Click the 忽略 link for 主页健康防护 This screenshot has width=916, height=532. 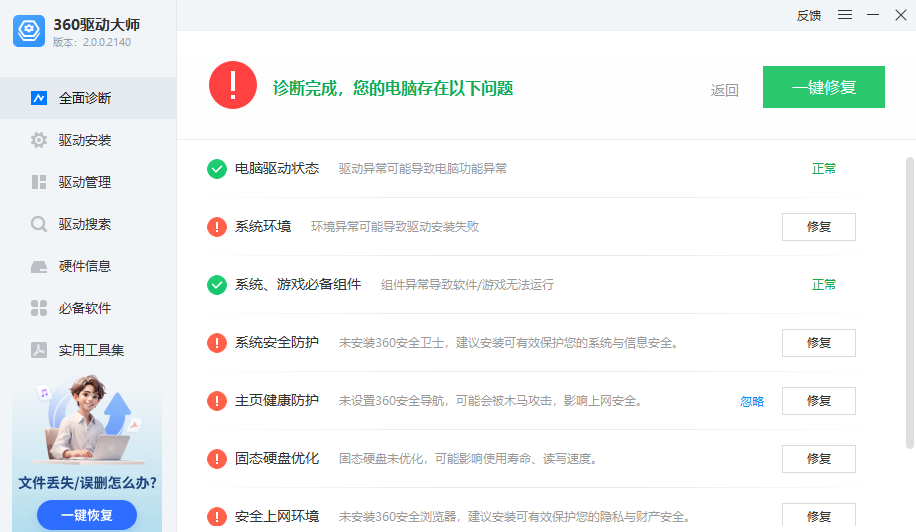point(752,401)
